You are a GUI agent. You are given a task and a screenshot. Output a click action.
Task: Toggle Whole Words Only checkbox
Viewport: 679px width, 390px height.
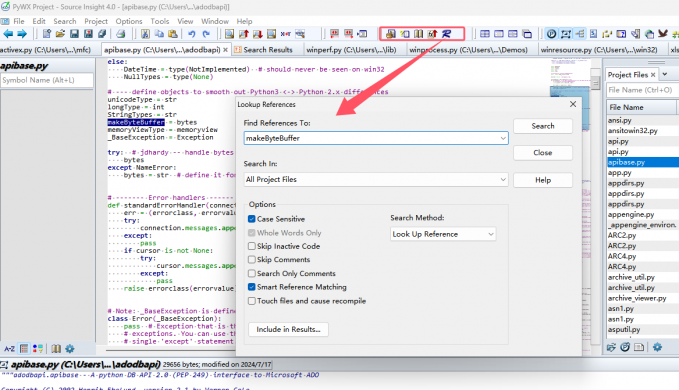(252, 233)
